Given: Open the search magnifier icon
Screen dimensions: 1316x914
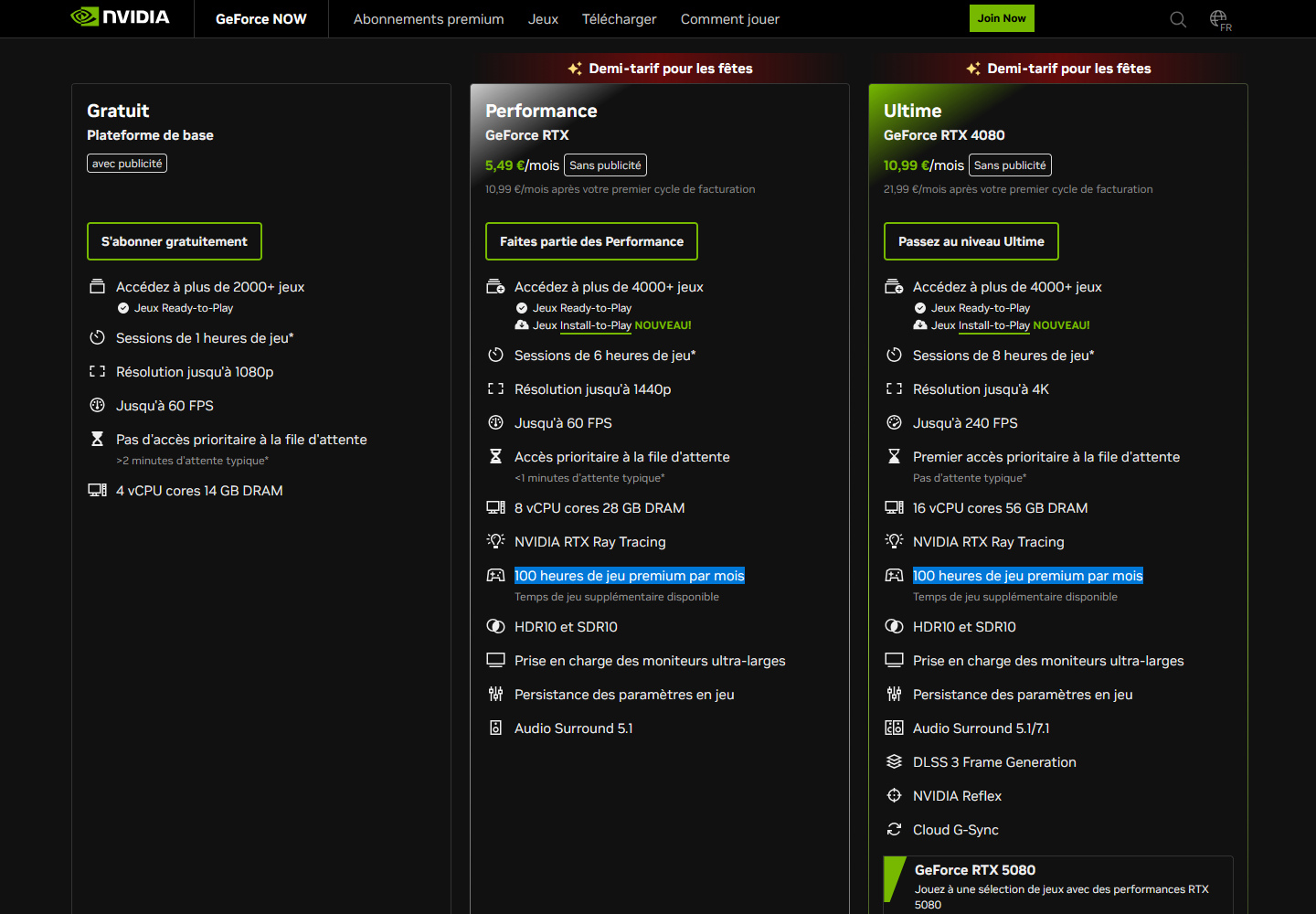Looking at the screenshot, I should 1178,18.
